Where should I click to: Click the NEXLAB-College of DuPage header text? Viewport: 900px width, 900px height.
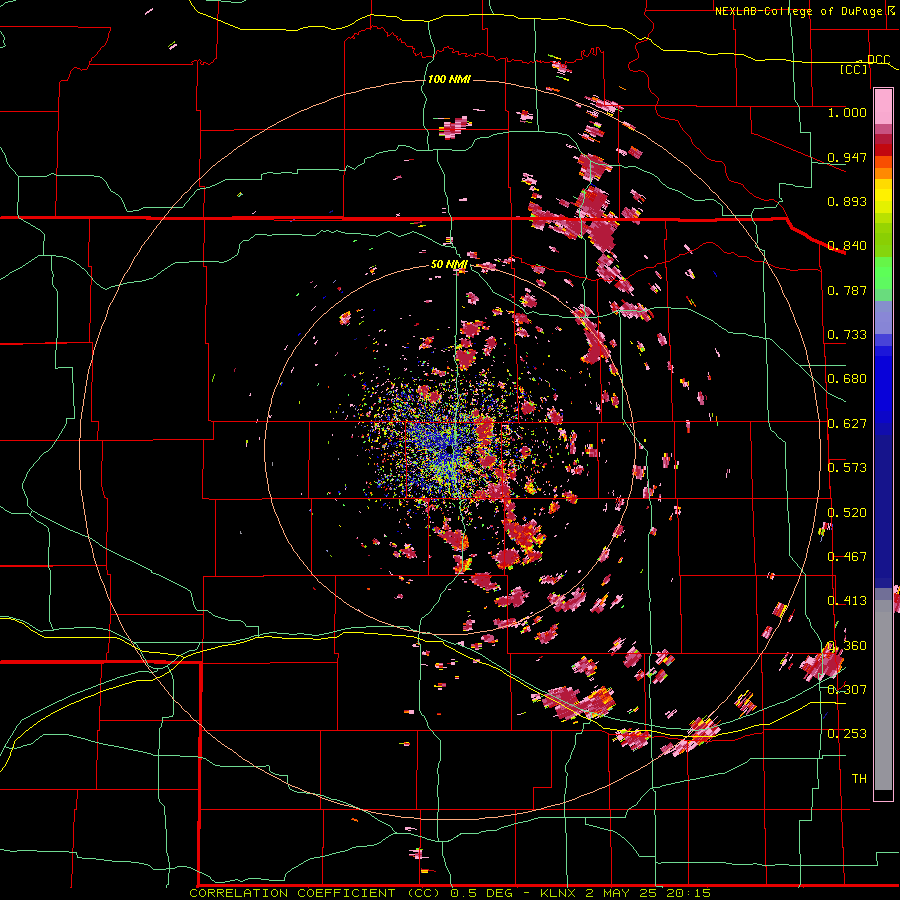pos(799,11)
